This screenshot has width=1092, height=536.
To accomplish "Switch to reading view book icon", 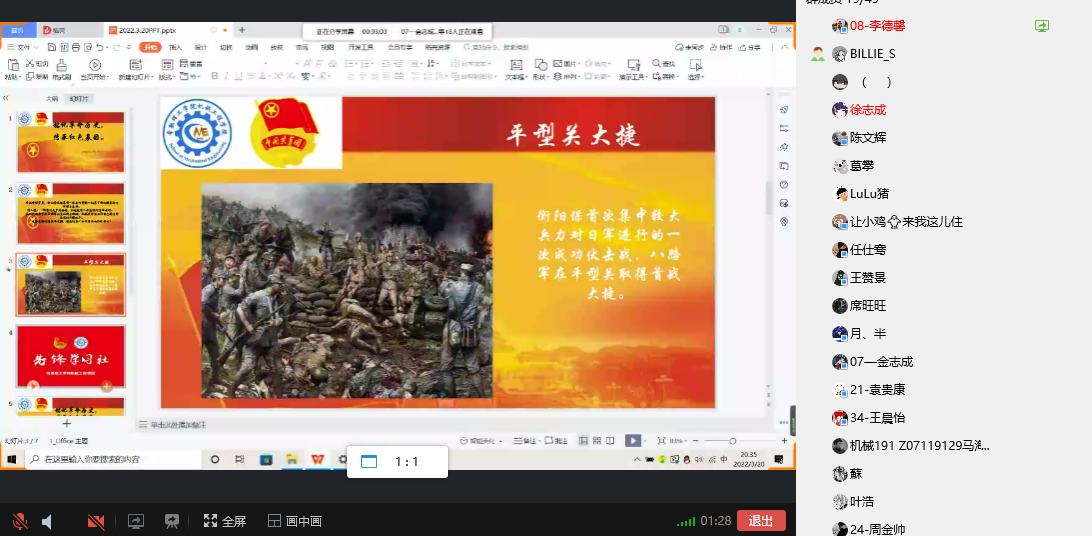I will (x=611, y=441).
